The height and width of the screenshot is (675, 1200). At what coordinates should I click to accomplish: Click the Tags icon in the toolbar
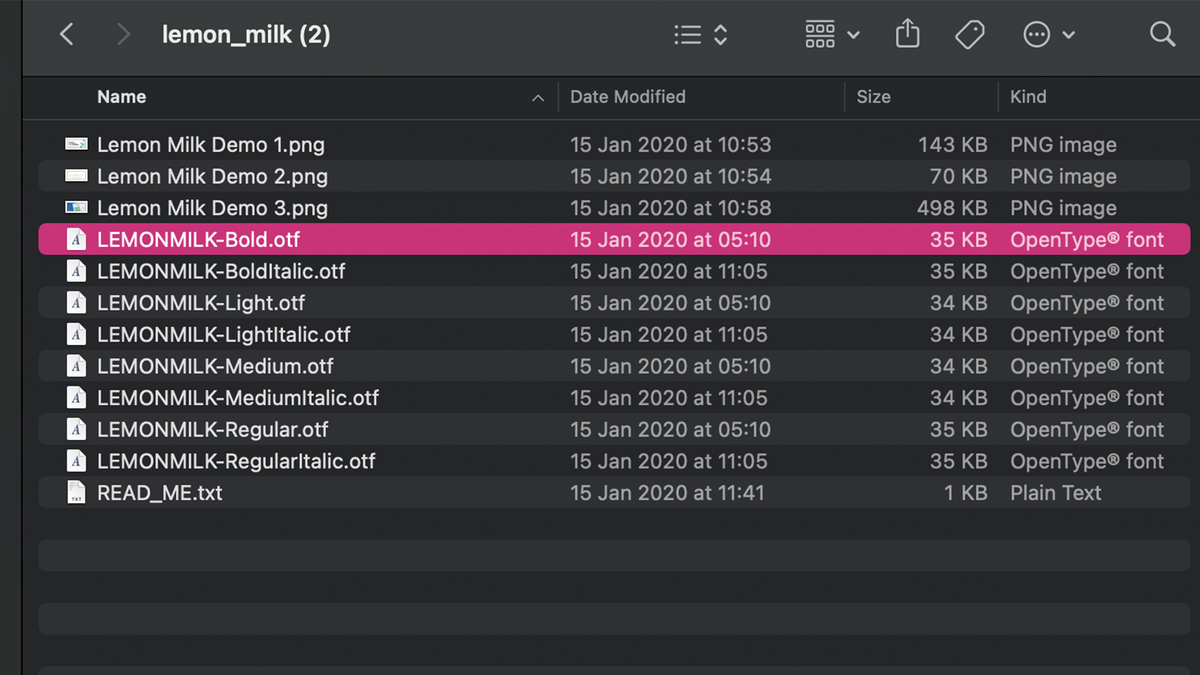969,34
